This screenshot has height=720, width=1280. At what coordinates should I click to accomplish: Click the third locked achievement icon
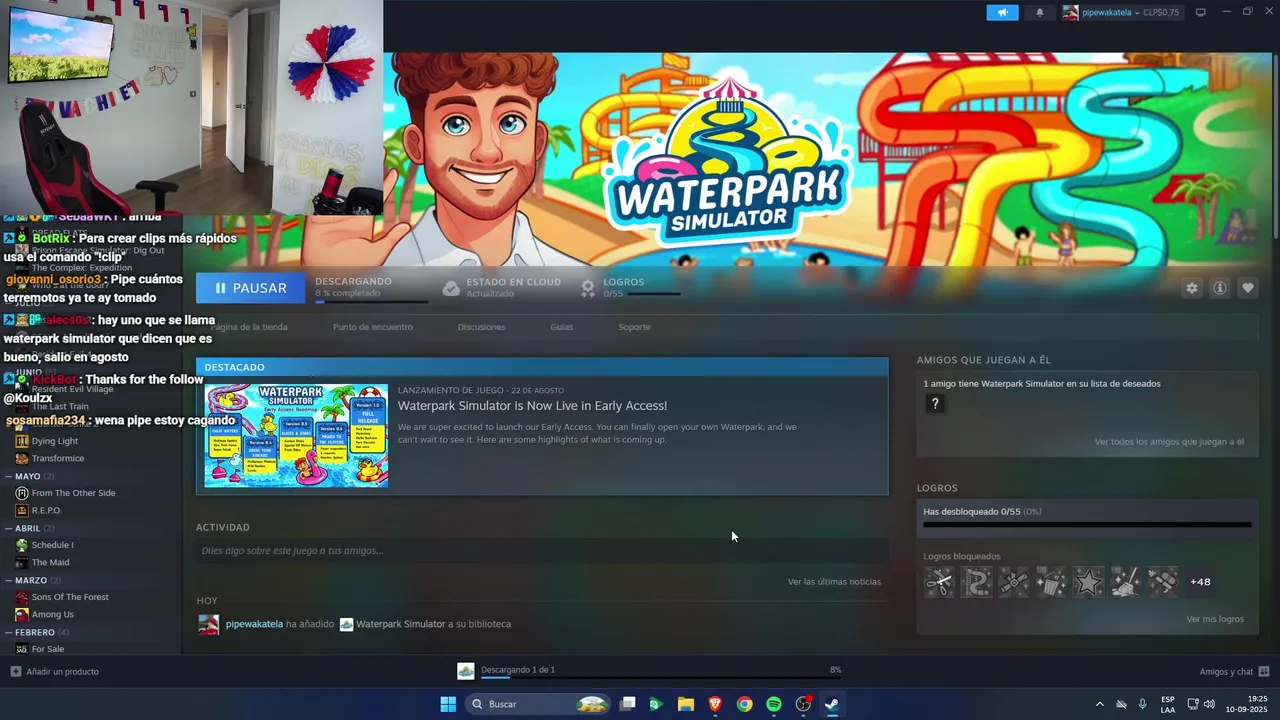tap(1014, 581)
